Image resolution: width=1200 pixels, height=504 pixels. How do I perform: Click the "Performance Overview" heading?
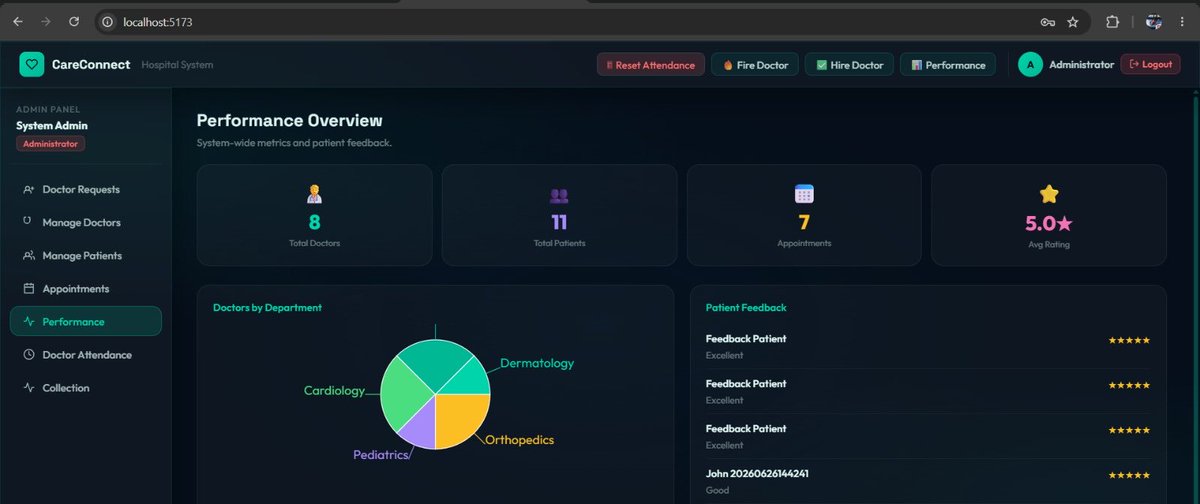point(289,121)
